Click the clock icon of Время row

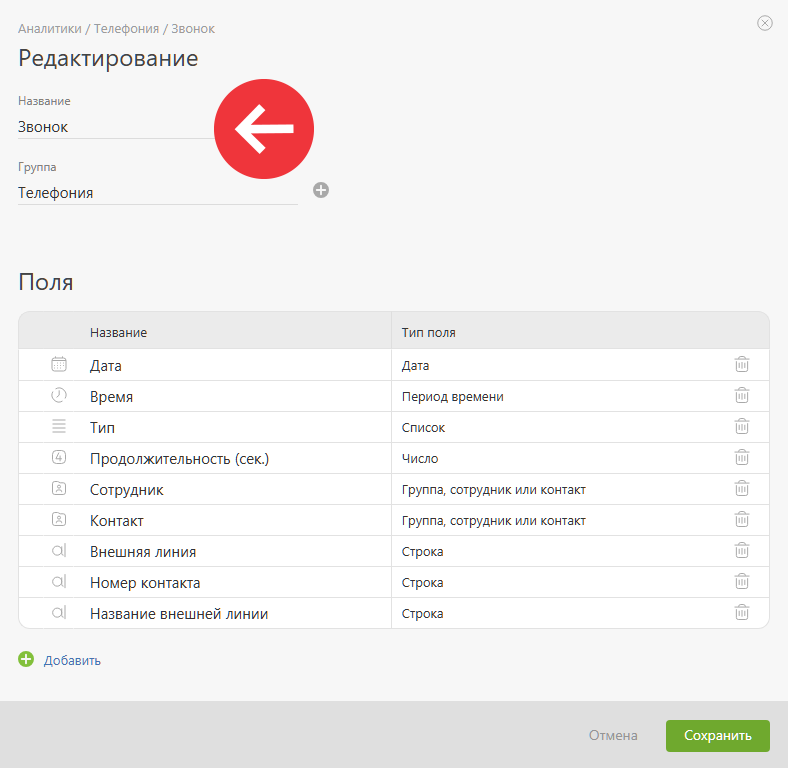click(x=59, y=395)
